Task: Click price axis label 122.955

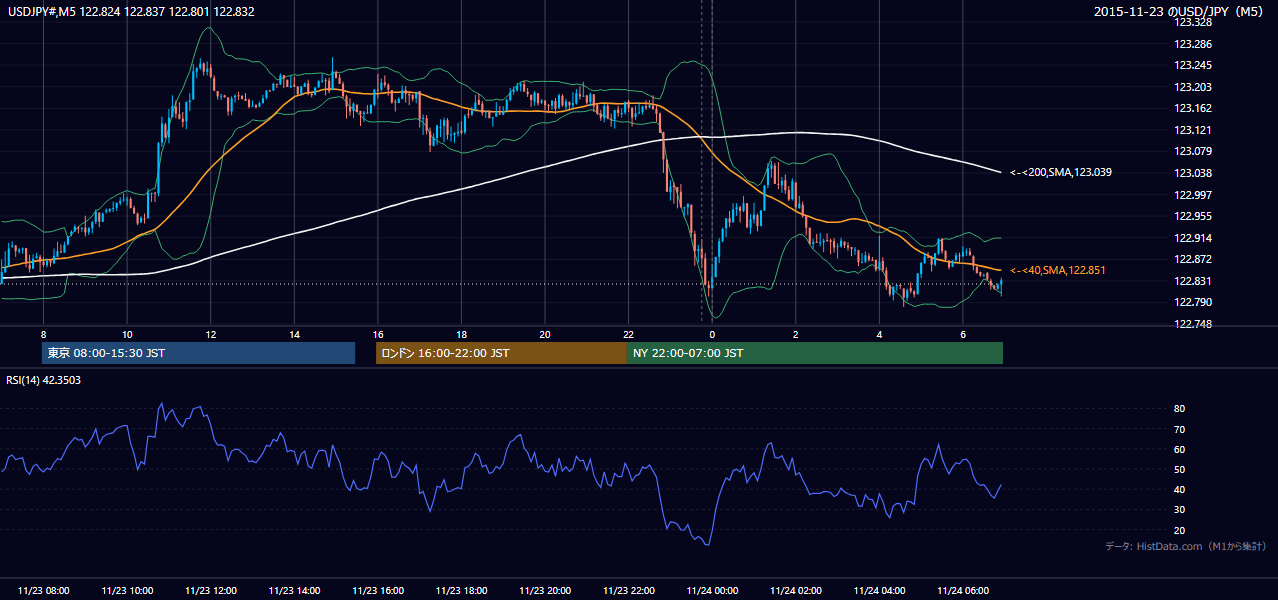Action: (1194, 215)
